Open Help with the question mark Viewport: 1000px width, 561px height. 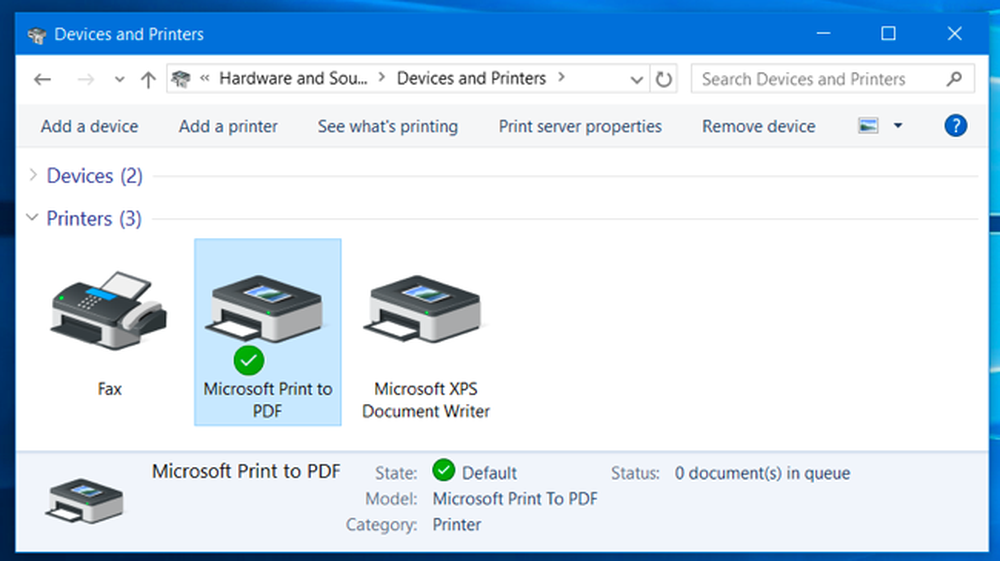pyautogui.click(x=955, y=126)
